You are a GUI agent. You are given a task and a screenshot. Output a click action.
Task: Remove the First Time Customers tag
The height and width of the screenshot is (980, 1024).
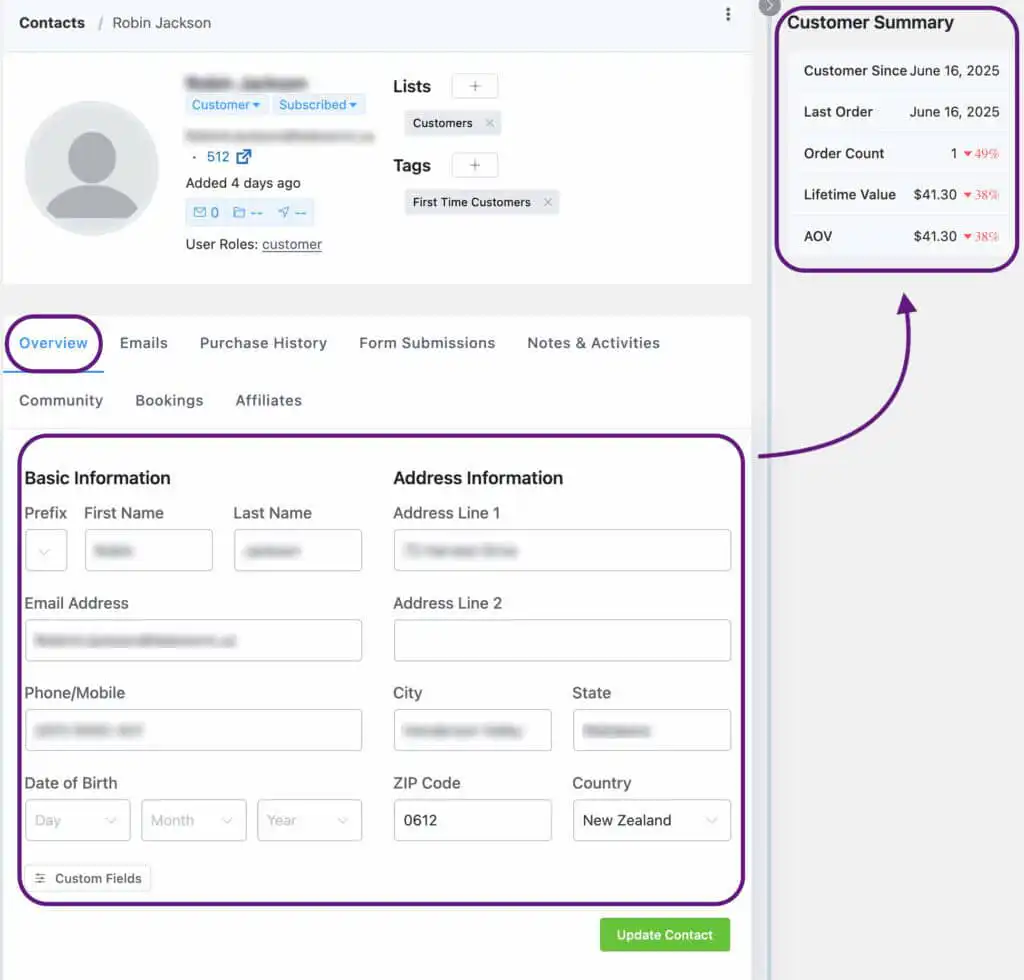(547, 202)
